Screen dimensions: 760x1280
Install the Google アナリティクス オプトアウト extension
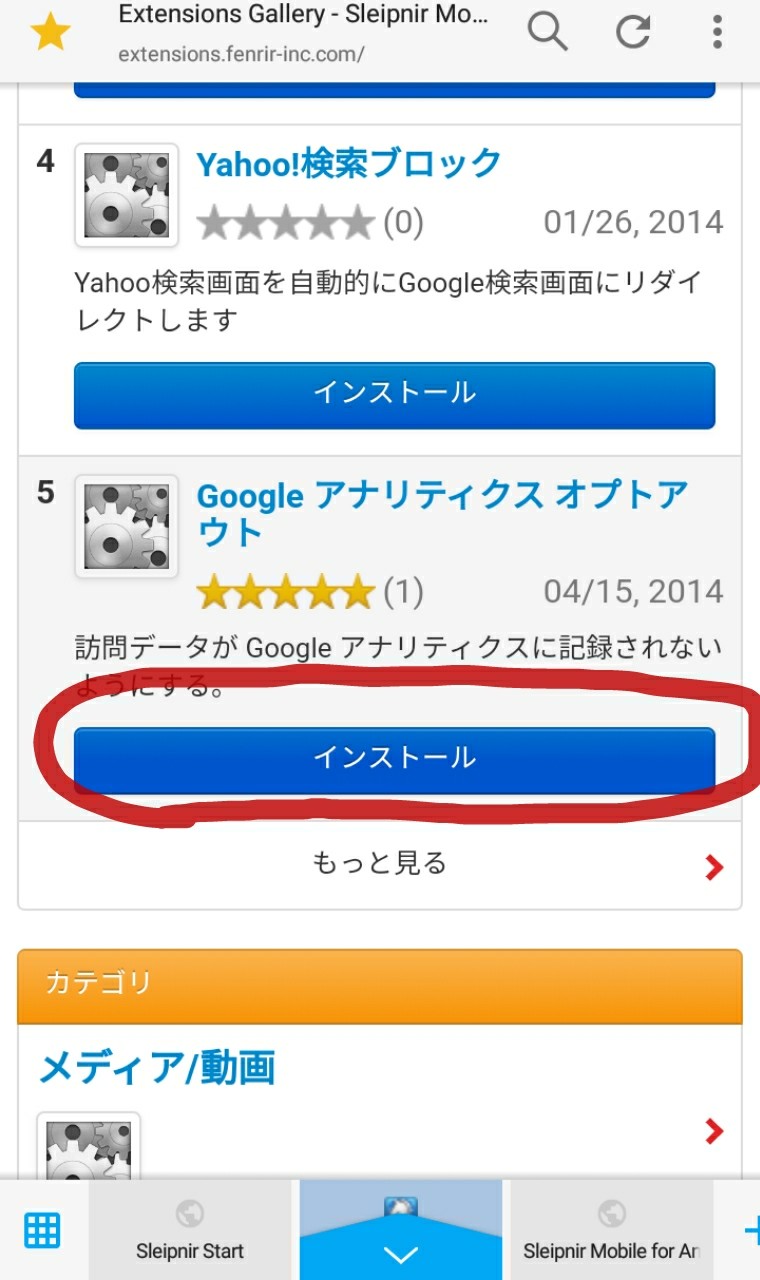tap(394, 760)
